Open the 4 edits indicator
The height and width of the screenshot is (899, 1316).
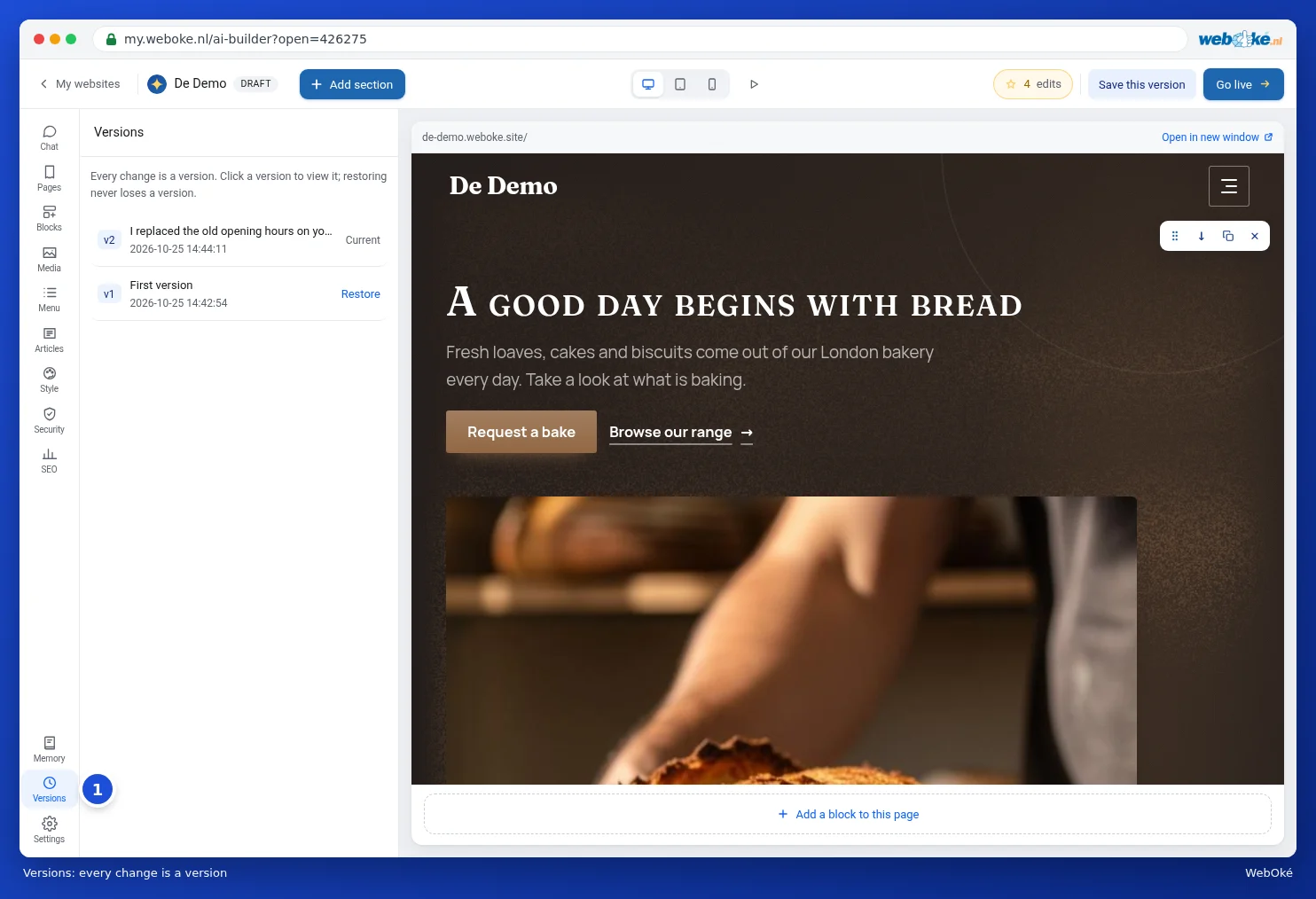click(x=1033, y=84)
